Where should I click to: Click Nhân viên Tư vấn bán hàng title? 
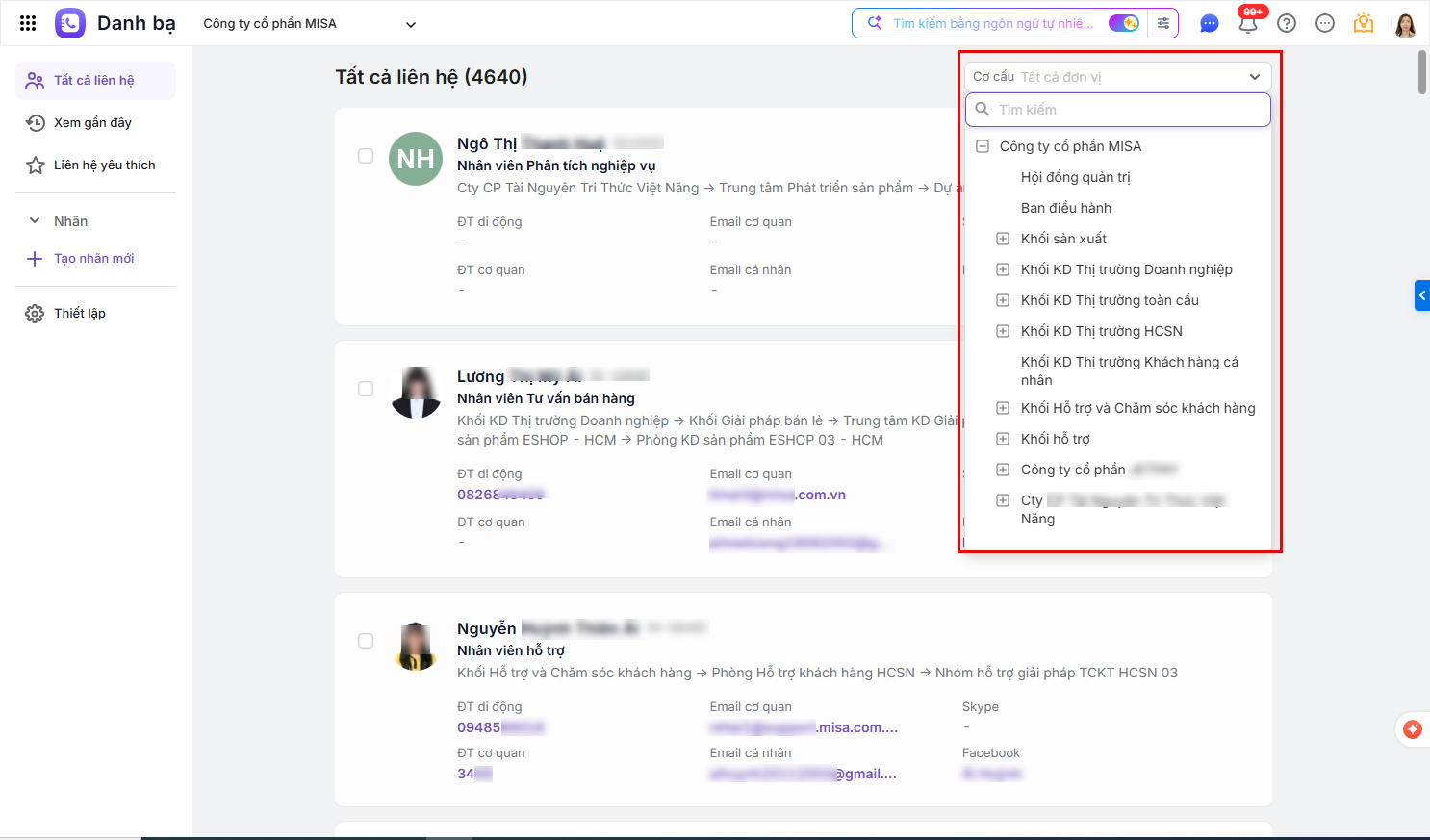tap(546, 398)
